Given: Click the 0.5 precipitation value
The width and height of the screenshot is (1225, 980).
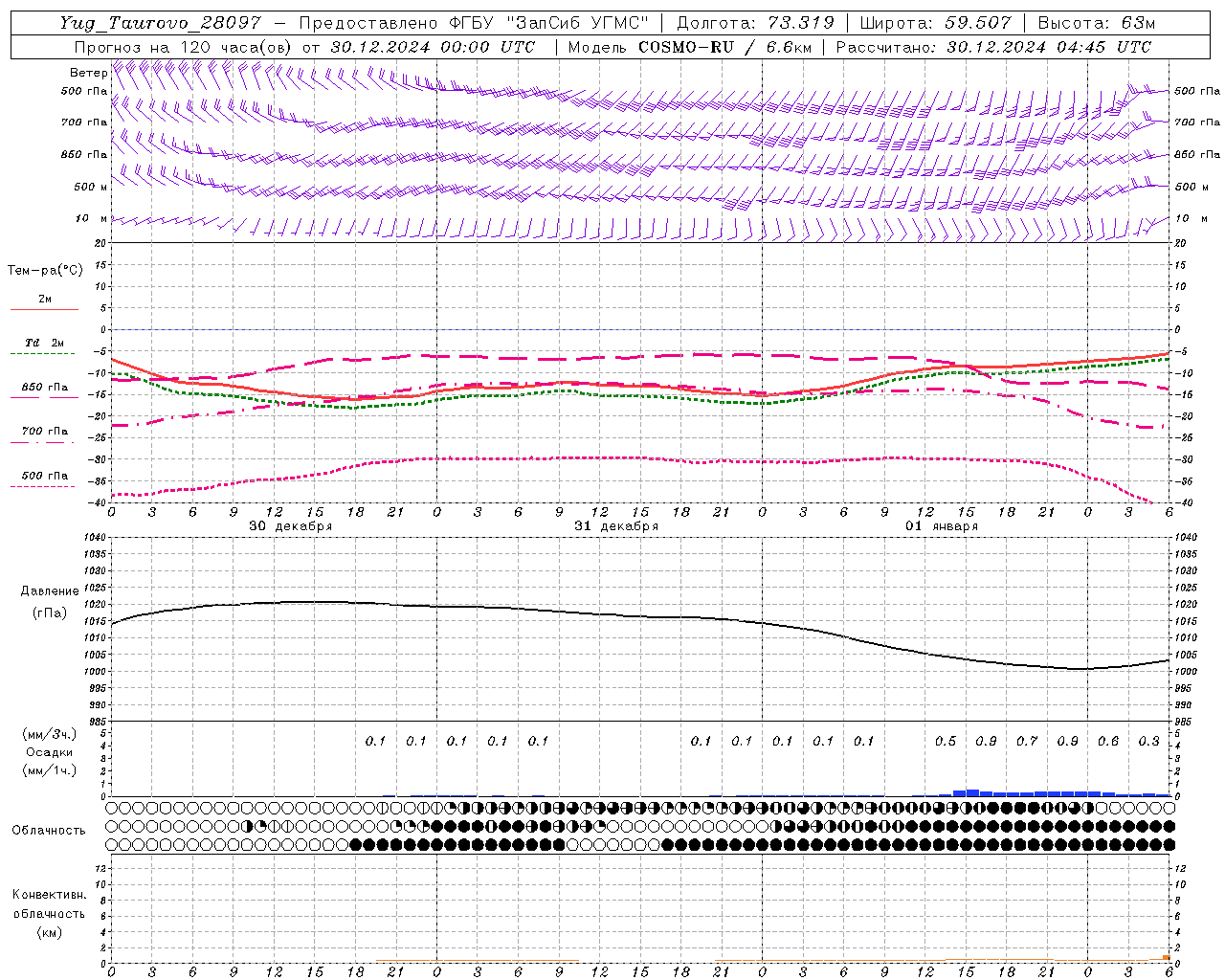Looking at the screenshot, I should coord(946,742).
